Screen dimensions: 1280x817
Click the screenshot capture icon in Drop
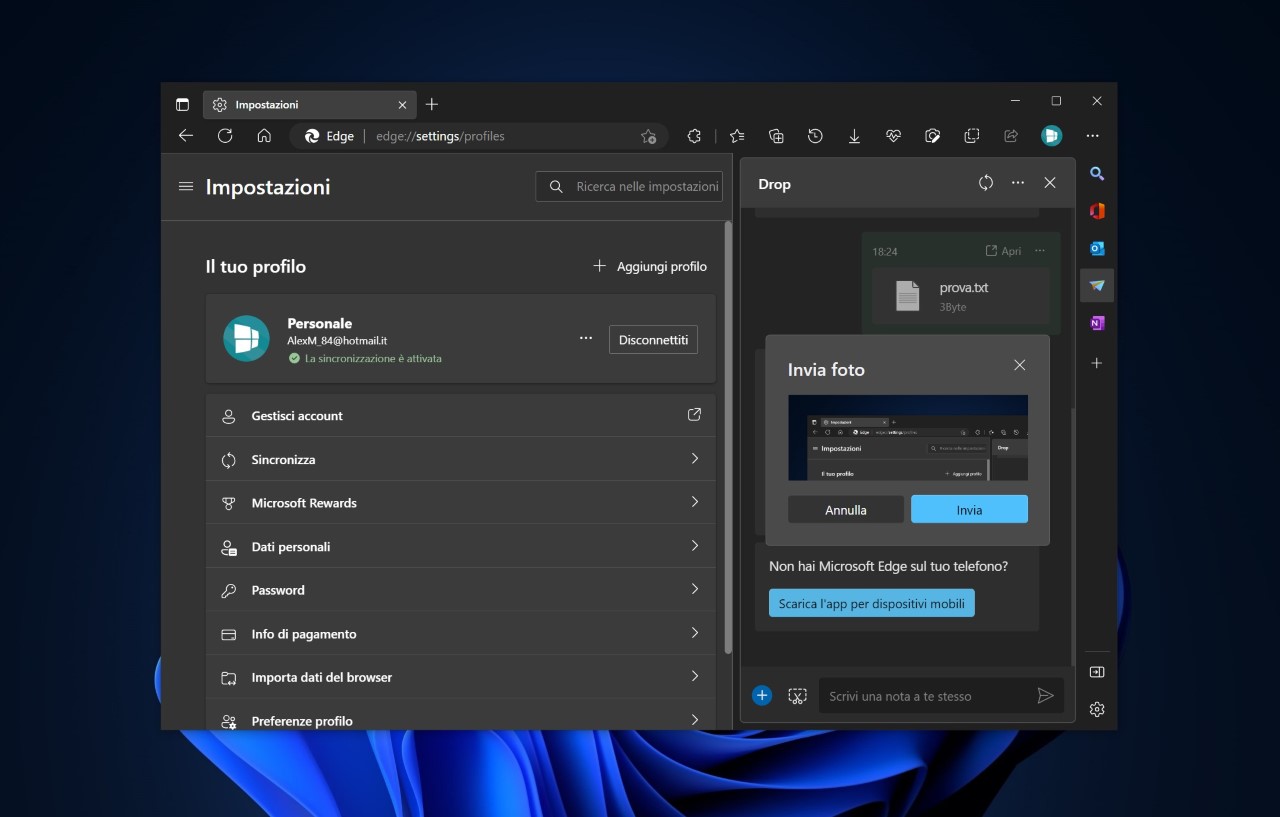[797, 696]
